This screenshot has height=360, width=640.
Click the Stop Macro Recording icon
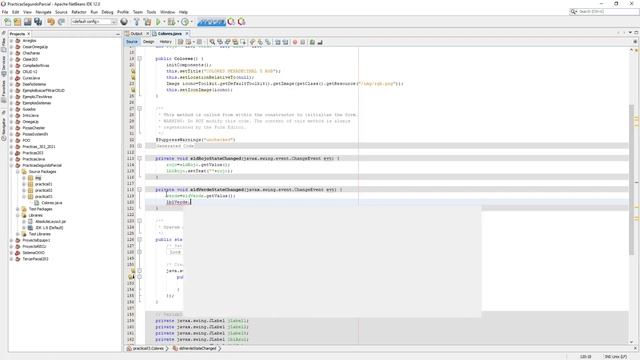click(303, 42)
